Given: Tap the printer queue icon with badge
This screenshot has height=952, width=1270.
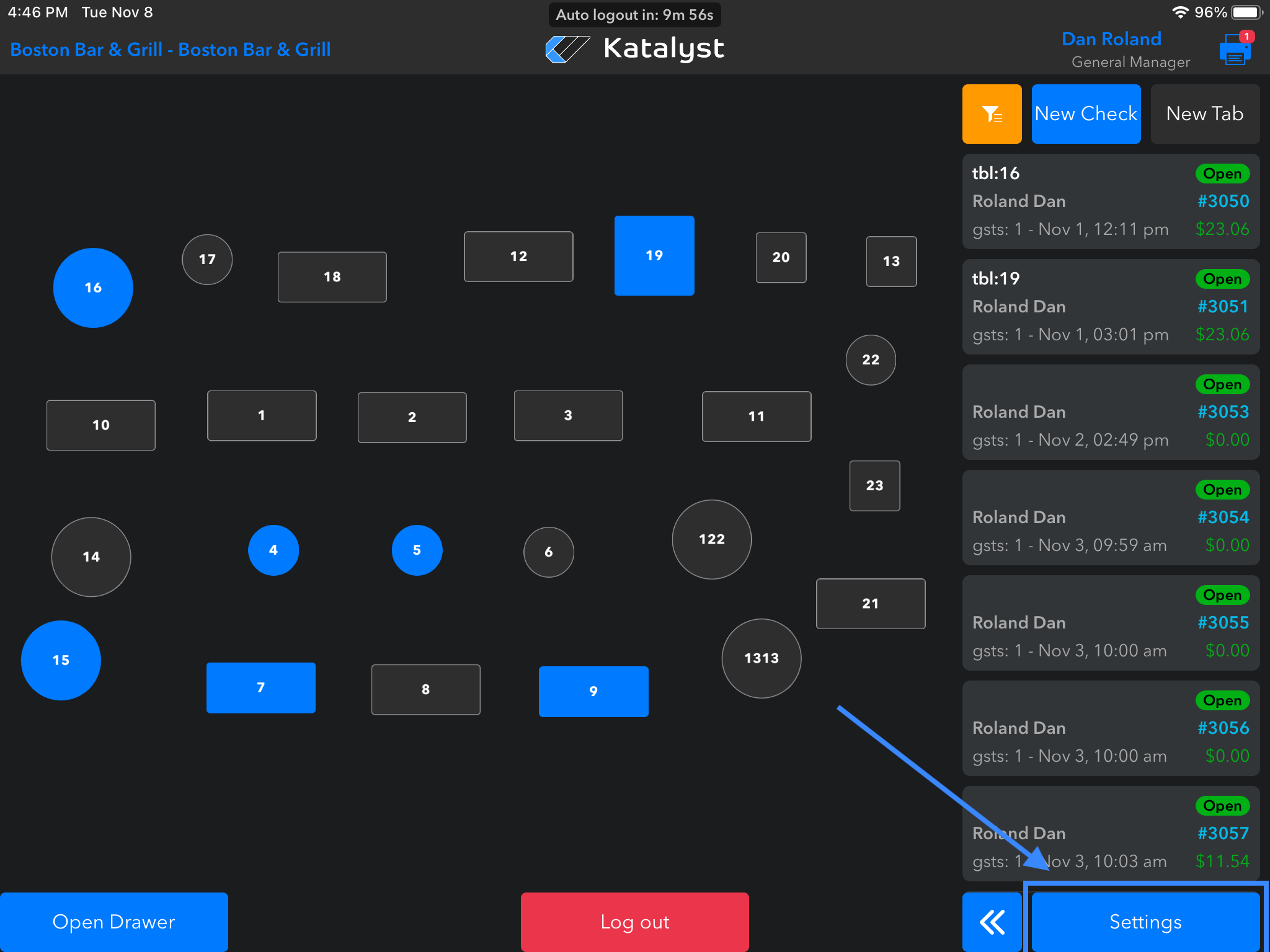Looking at the screenshot, I should click(x=1235, y=50).
